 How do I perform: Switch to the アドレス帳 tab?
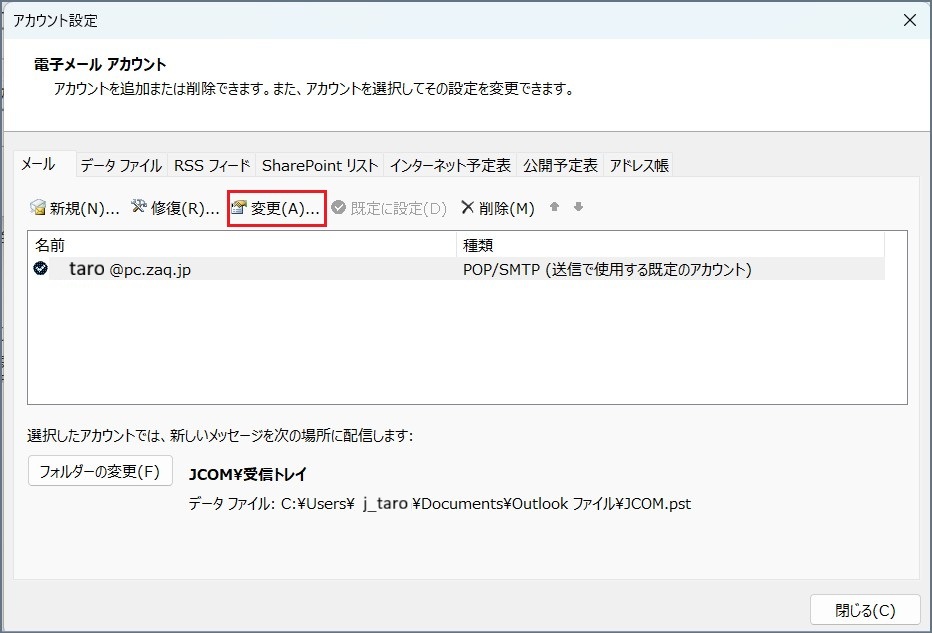pos(639,165)
